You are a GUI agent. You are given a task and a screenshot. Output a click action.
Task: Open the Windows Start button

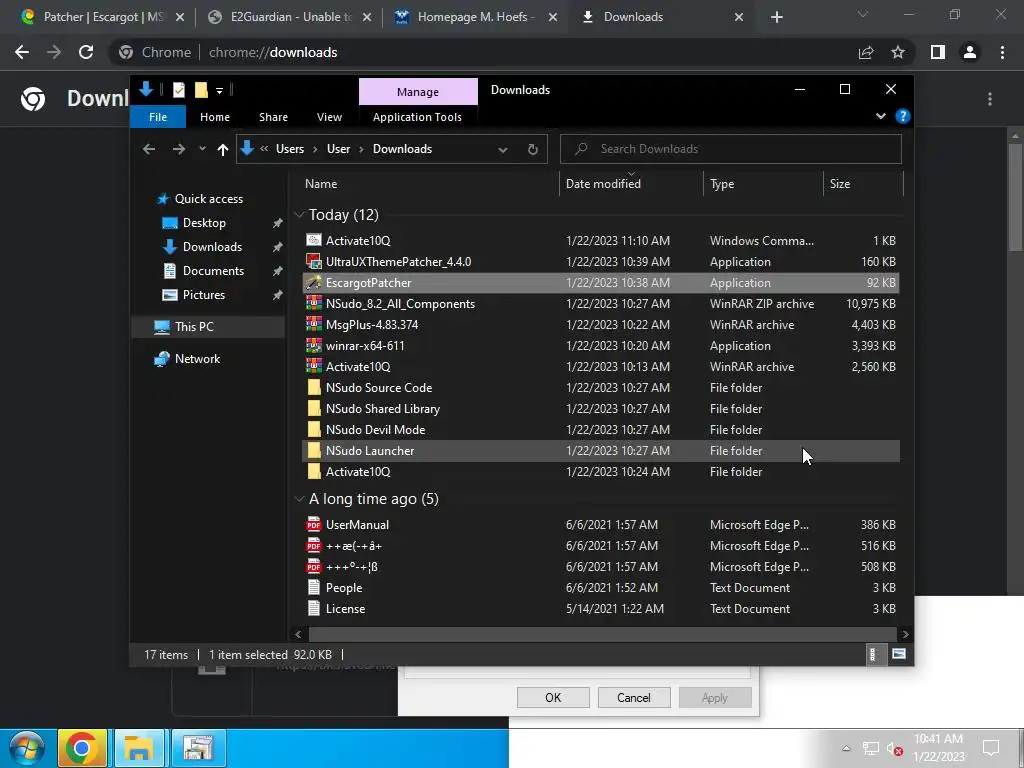[26, 748]
